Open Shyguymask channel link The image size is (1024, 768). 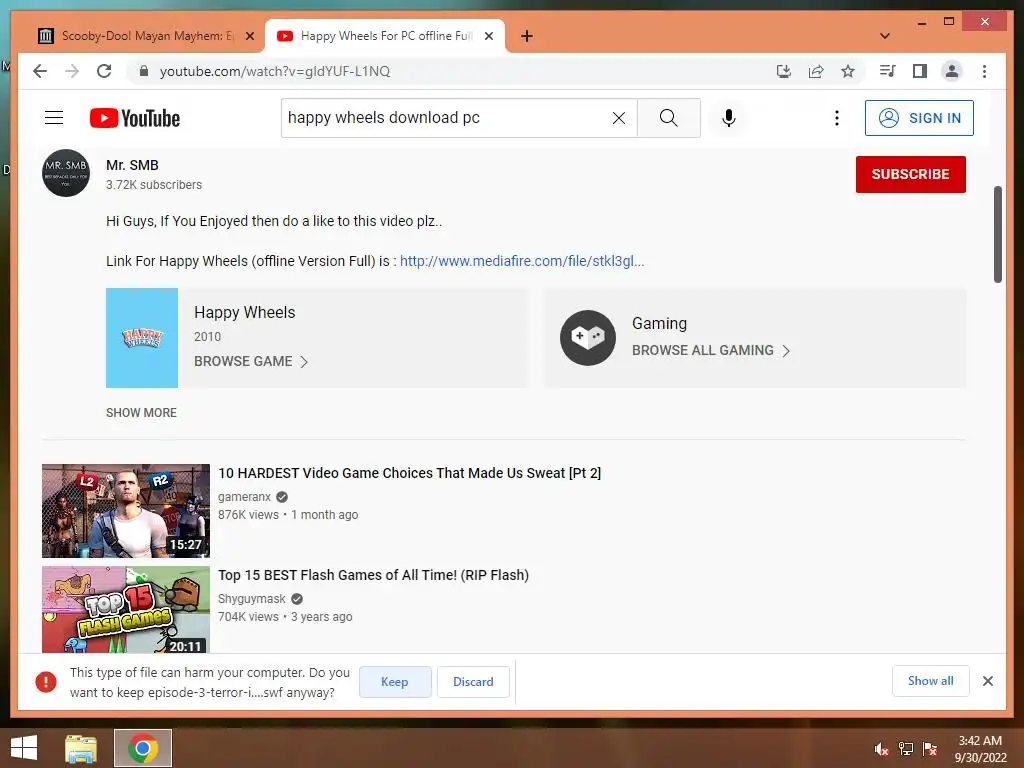click(x=251, y=599)
